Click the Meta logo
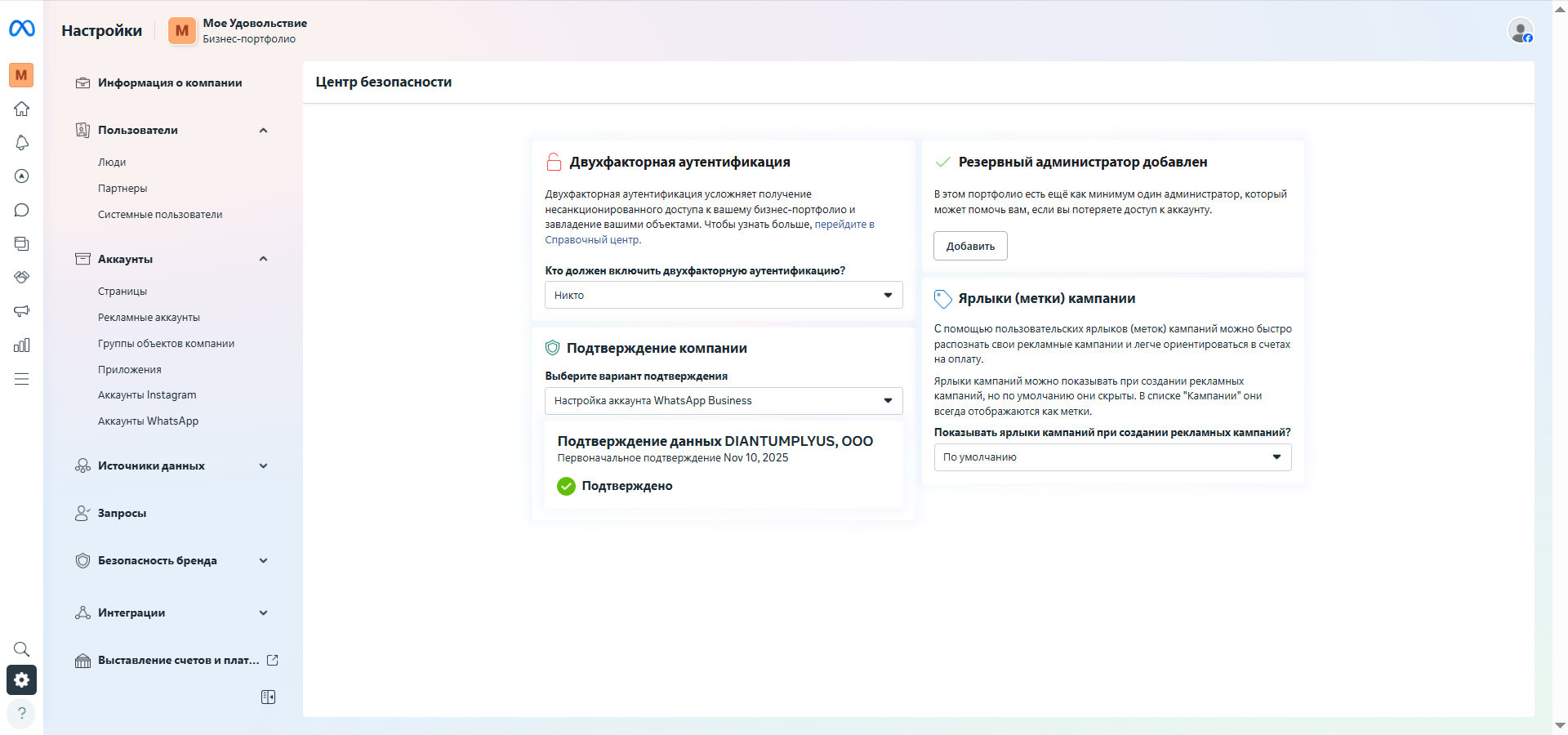The width and height of the screenshot is (1568, 735). 22,29
